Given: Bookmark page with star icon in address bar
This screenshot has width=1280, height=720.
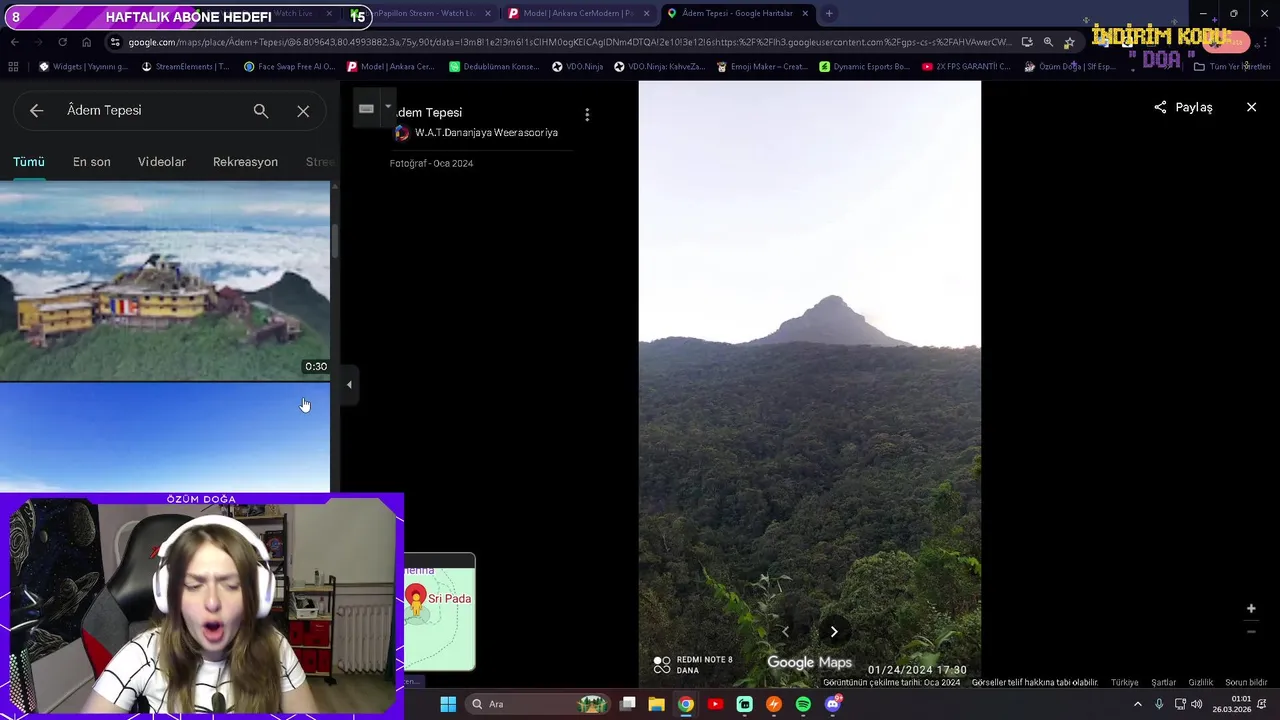Looking at the screenshot, I should [1069, 42].
